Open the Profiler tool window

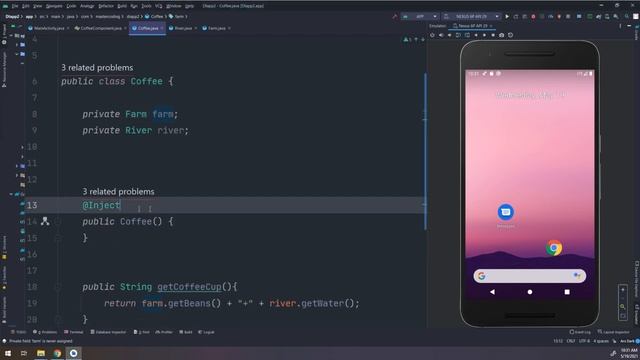coord(164,332)
